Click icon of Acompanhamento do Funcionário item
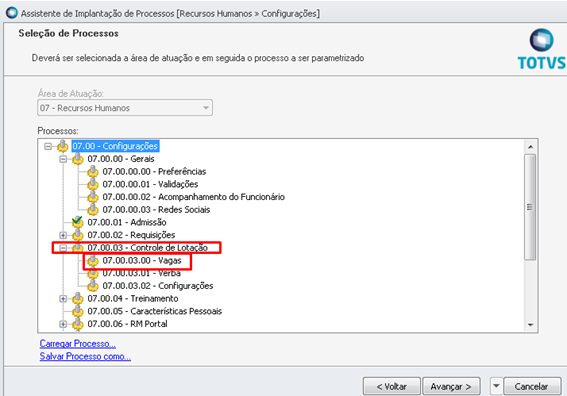567x396 pixels. (x=93, y=197)
